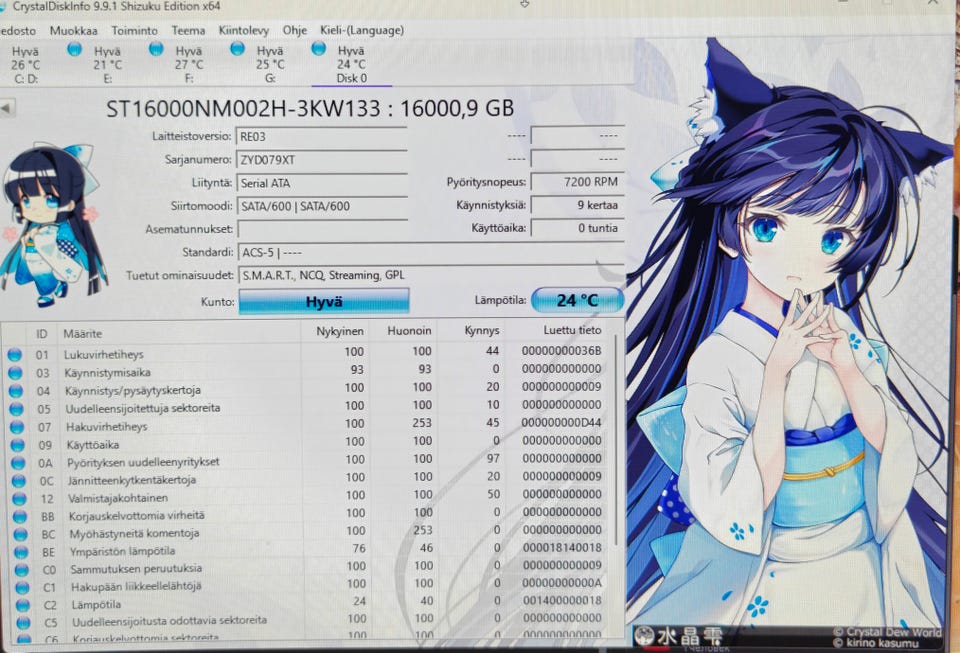This screenshot has width=960, height=653.
Task: Click the Siirtomoodi field SATA/600
Action: tap(322, 206)
